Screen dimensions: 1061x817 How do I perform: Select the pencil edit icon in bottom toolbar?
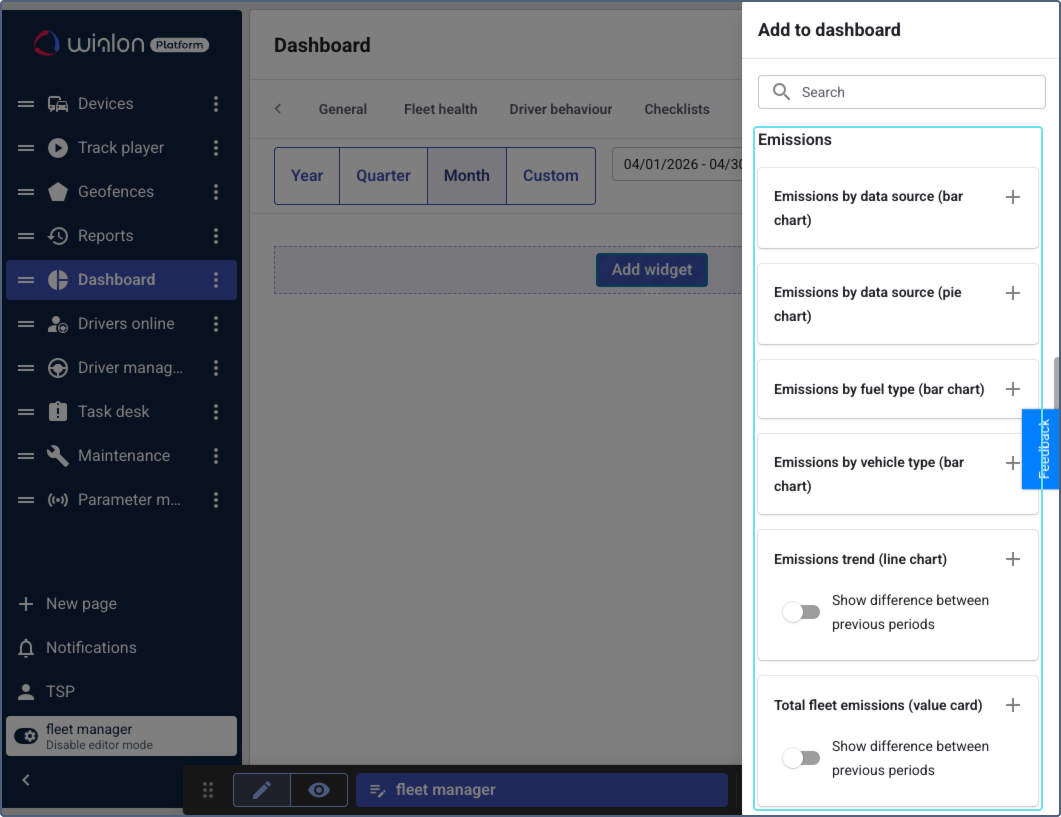[261, 790]
